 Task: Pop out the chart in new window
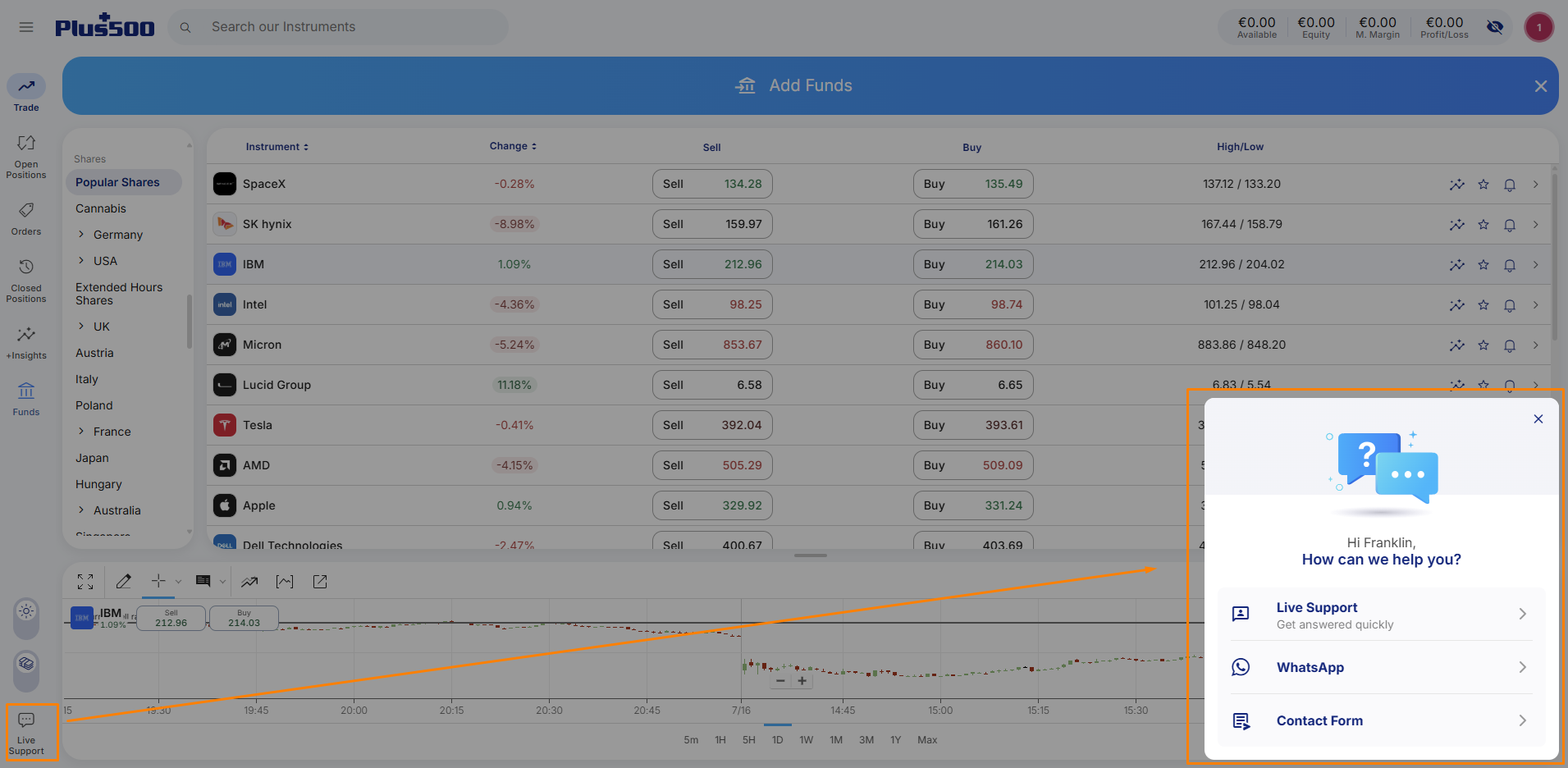[320, 582]
